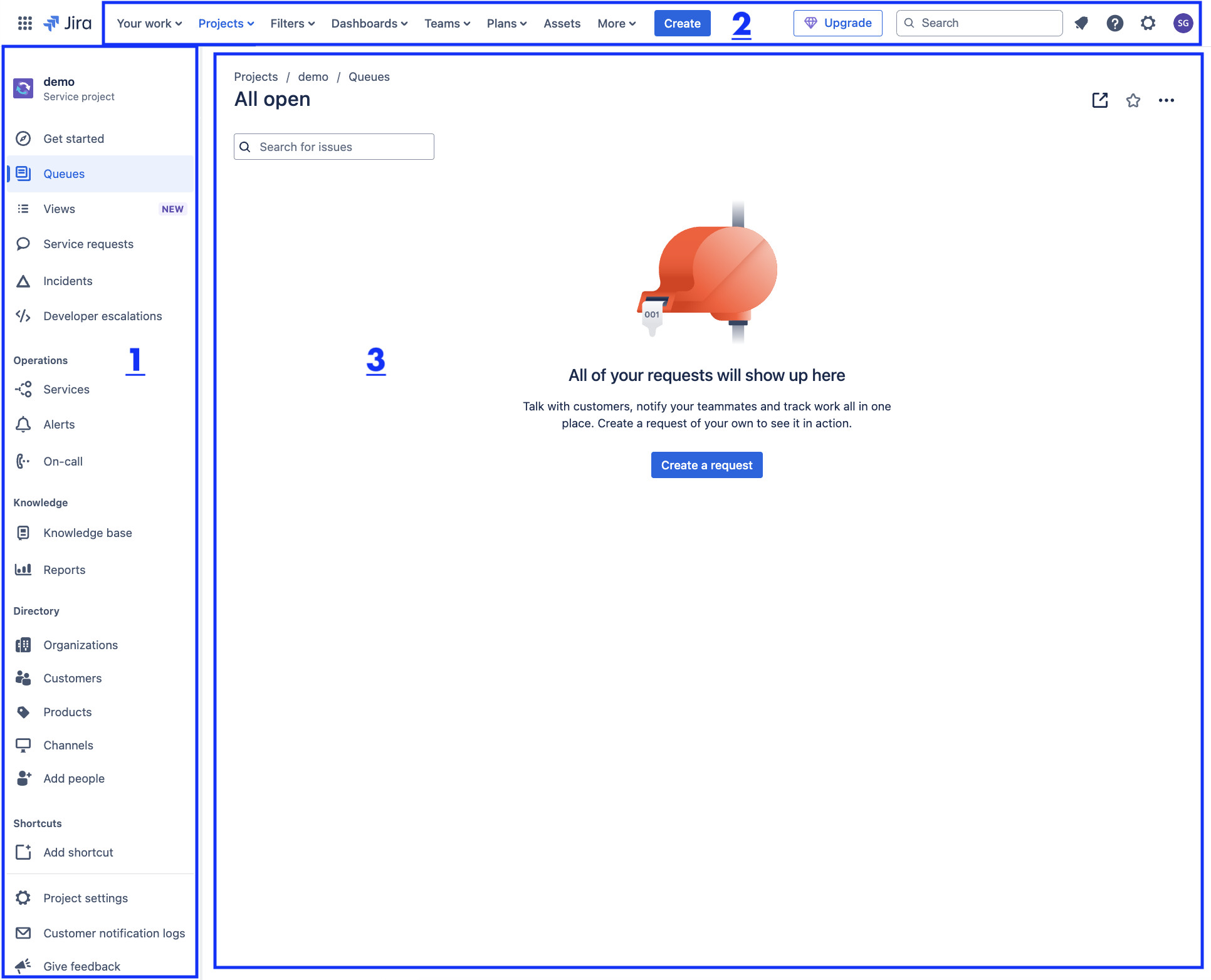Click the Incidents triangle icon
Image resolution: width=1211 pixels, height=980 pixels.
tap(23, 281)
